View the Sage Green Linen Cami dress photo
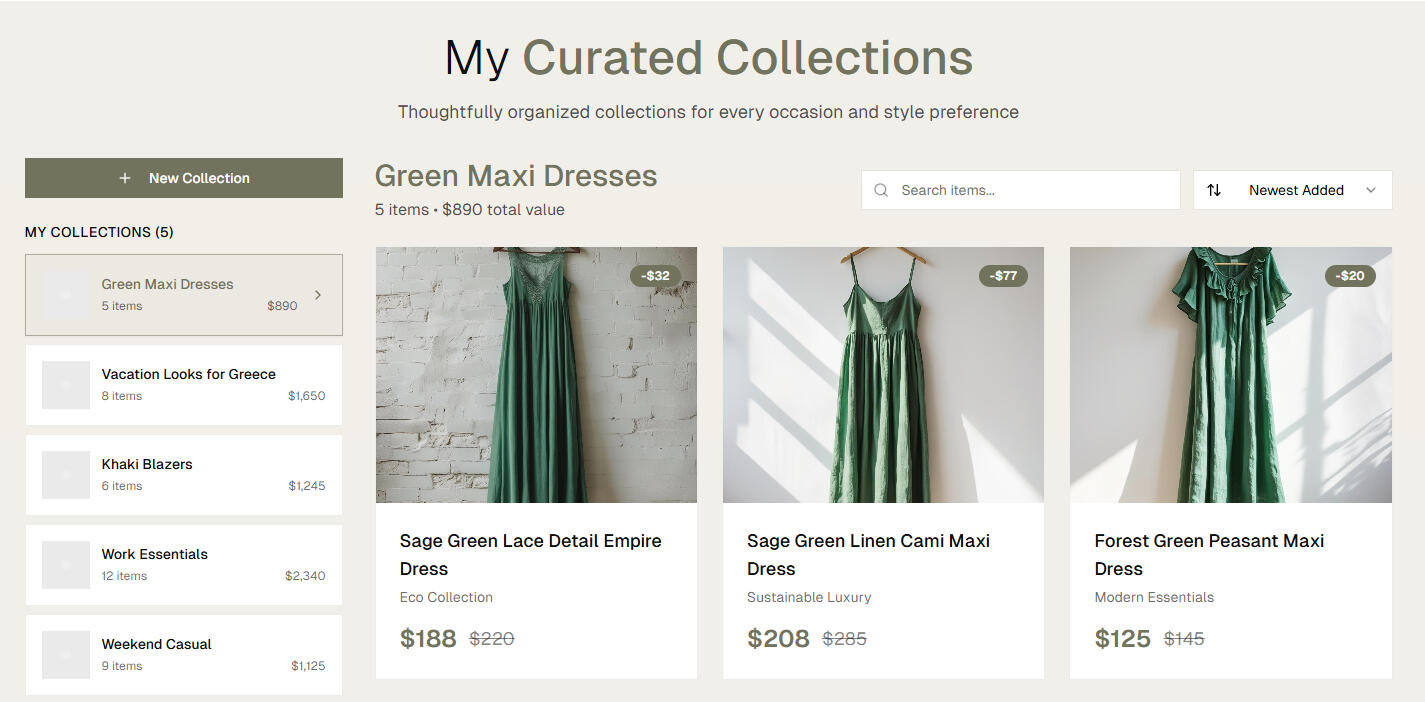 coord(883,375)
